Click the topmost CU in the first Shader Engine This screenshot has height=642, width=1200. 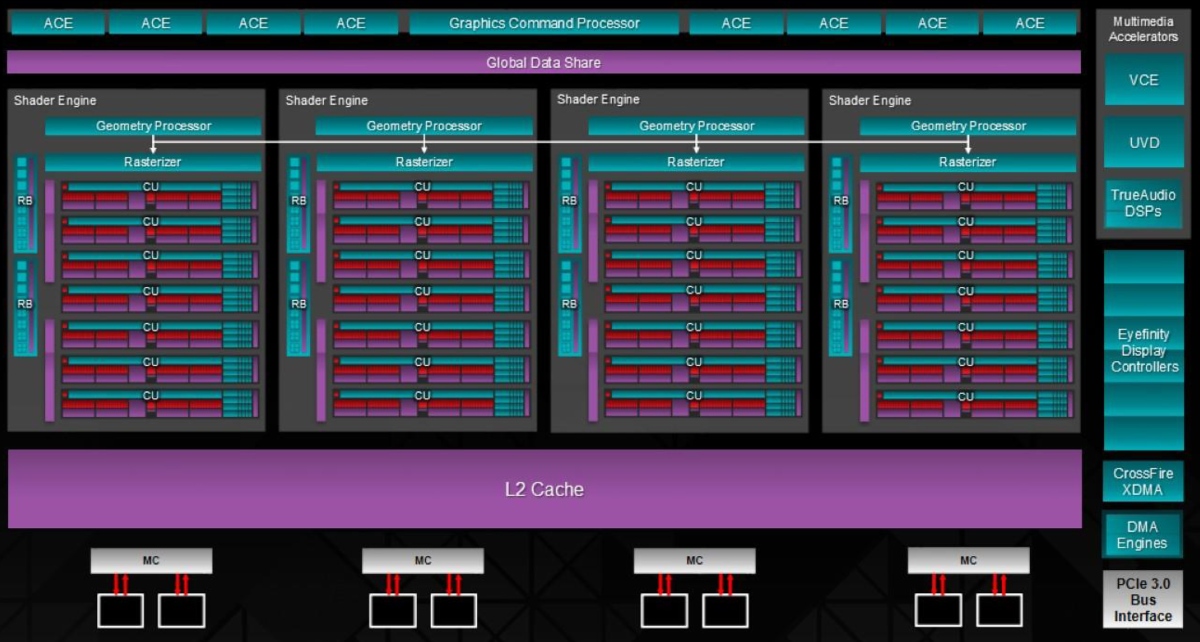pos(158,195)
